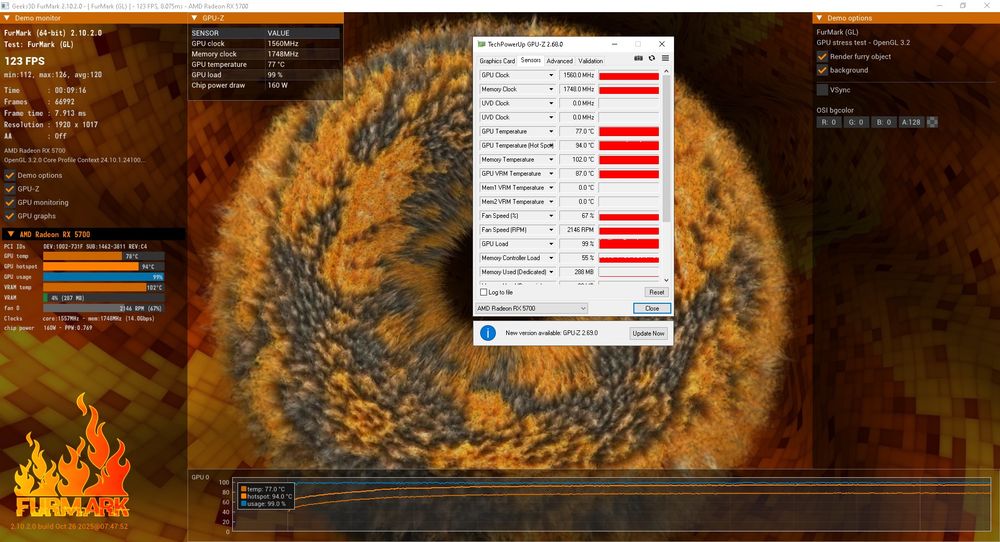
Task: Click the Update Now button
Action: [x=649, y=333]
